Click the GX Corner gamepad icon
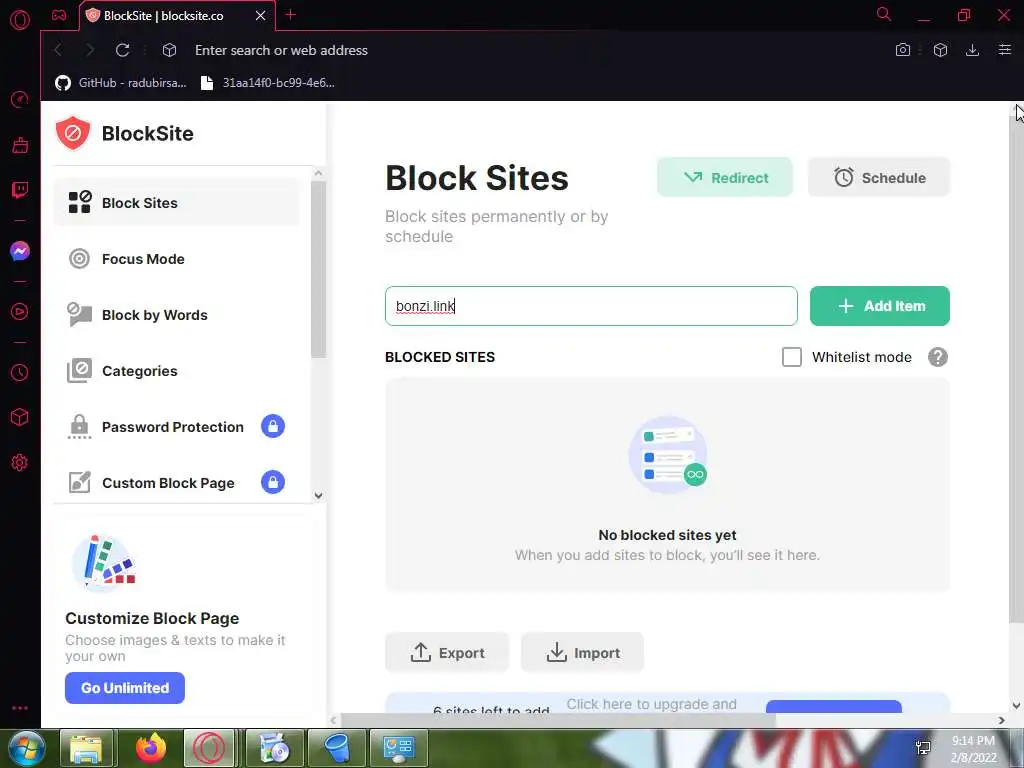 coord(59,15)
